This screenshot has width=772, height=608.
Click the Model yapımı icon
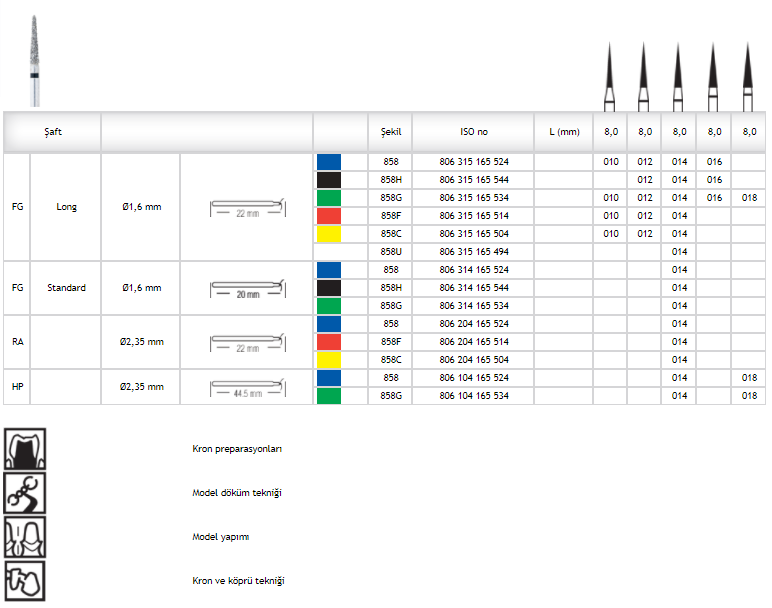click(x=24, y=537)
